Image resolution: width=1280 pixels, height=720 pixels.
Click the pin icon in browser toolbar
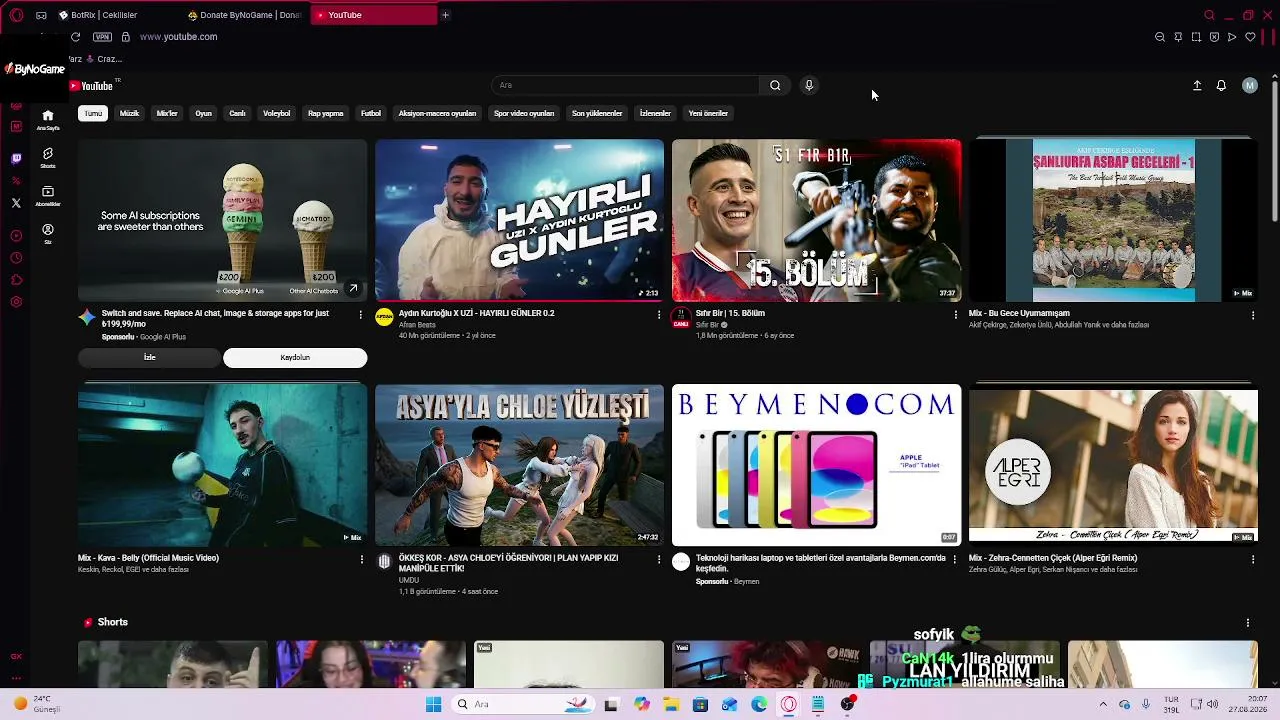1178,37
